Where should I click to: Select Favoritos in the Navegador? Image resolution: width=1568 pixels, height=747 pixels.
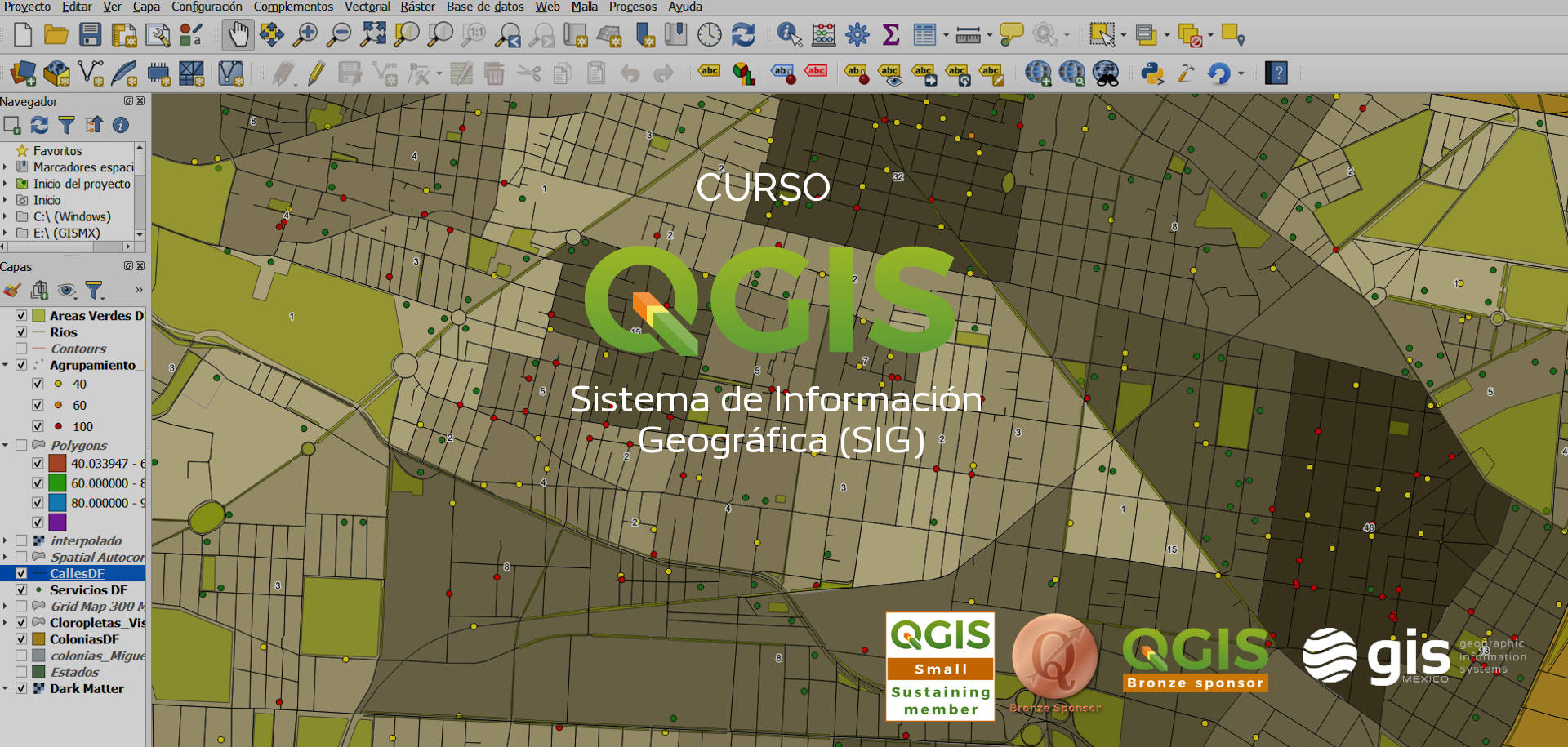(57, 151)
